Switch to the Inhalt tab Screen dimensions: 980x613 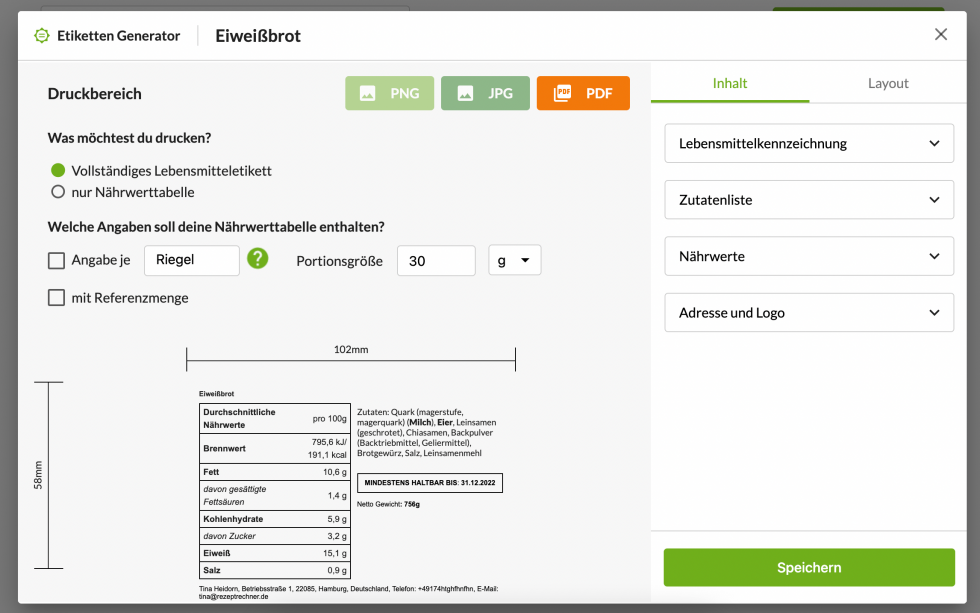729,83
